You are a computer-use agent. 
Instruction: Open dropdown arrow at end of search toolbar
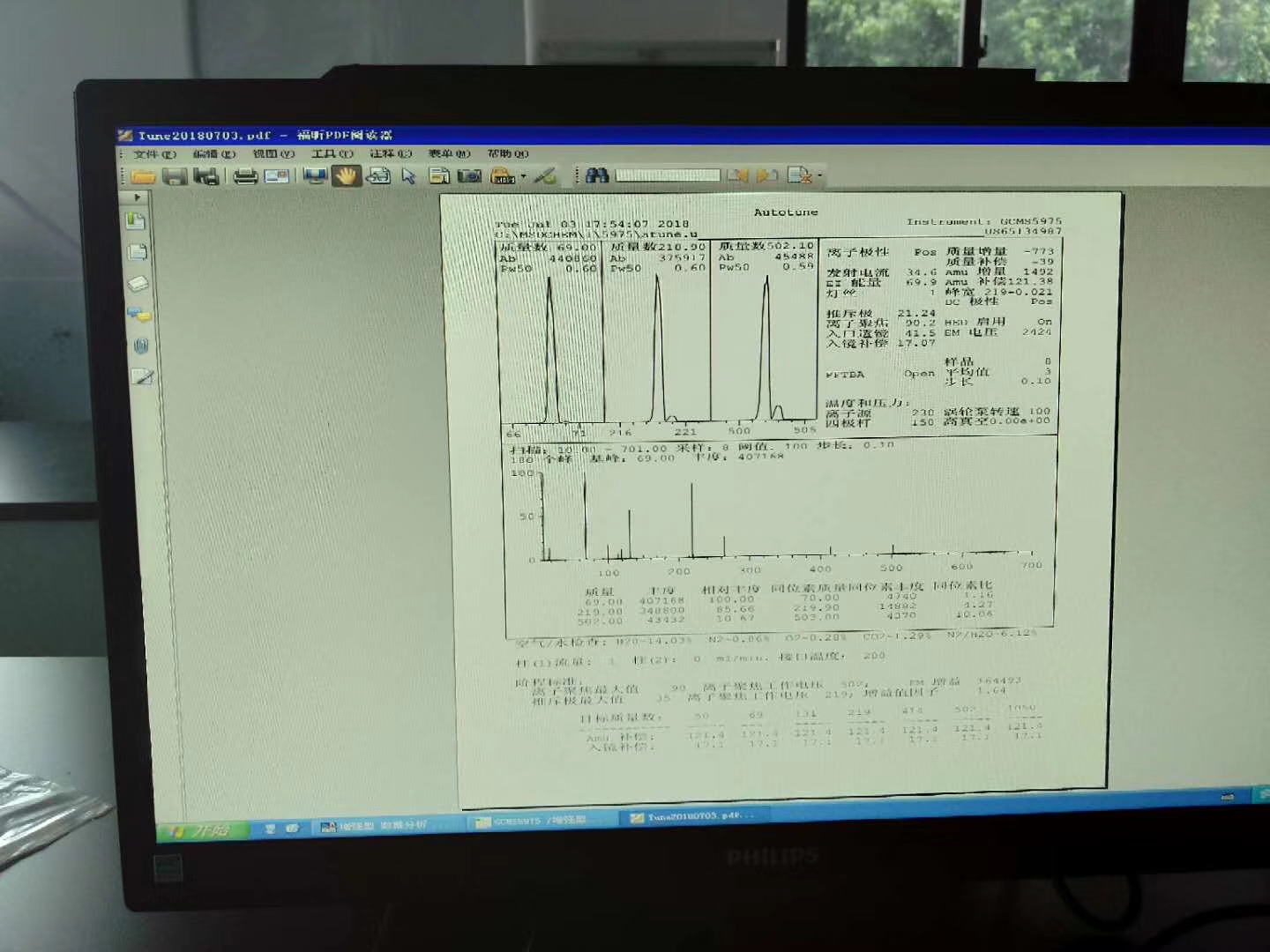819,175
